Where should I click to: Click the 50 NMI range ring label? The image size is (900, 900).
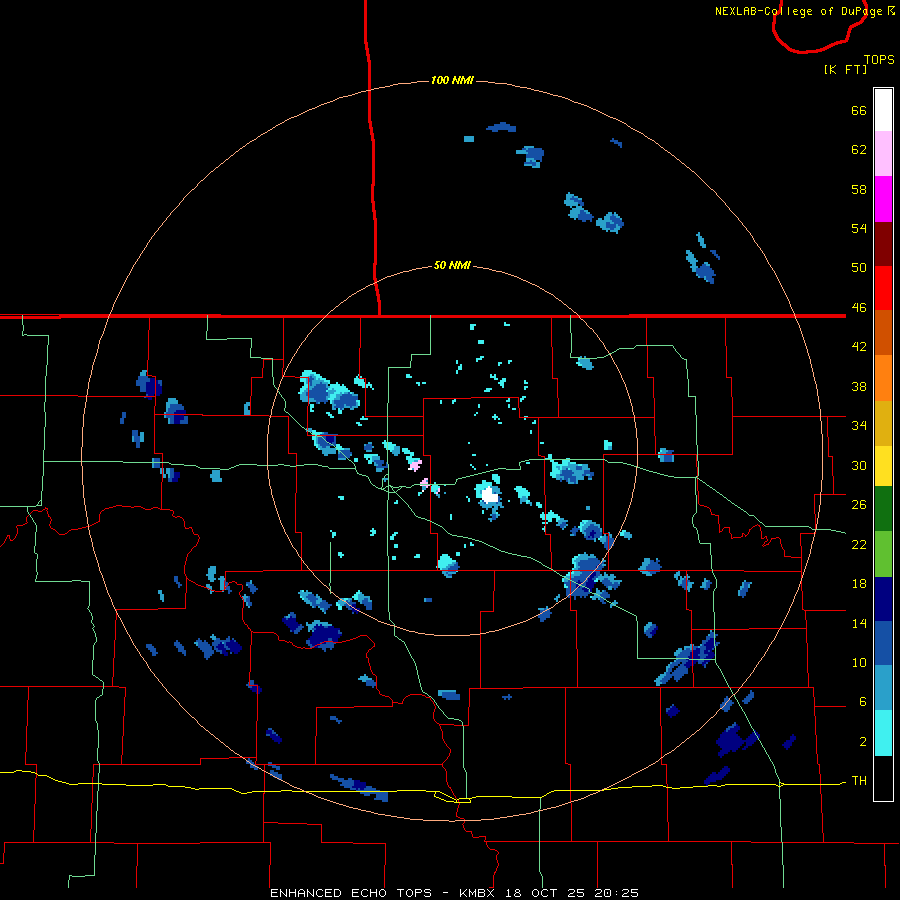[x=452, y=265]
